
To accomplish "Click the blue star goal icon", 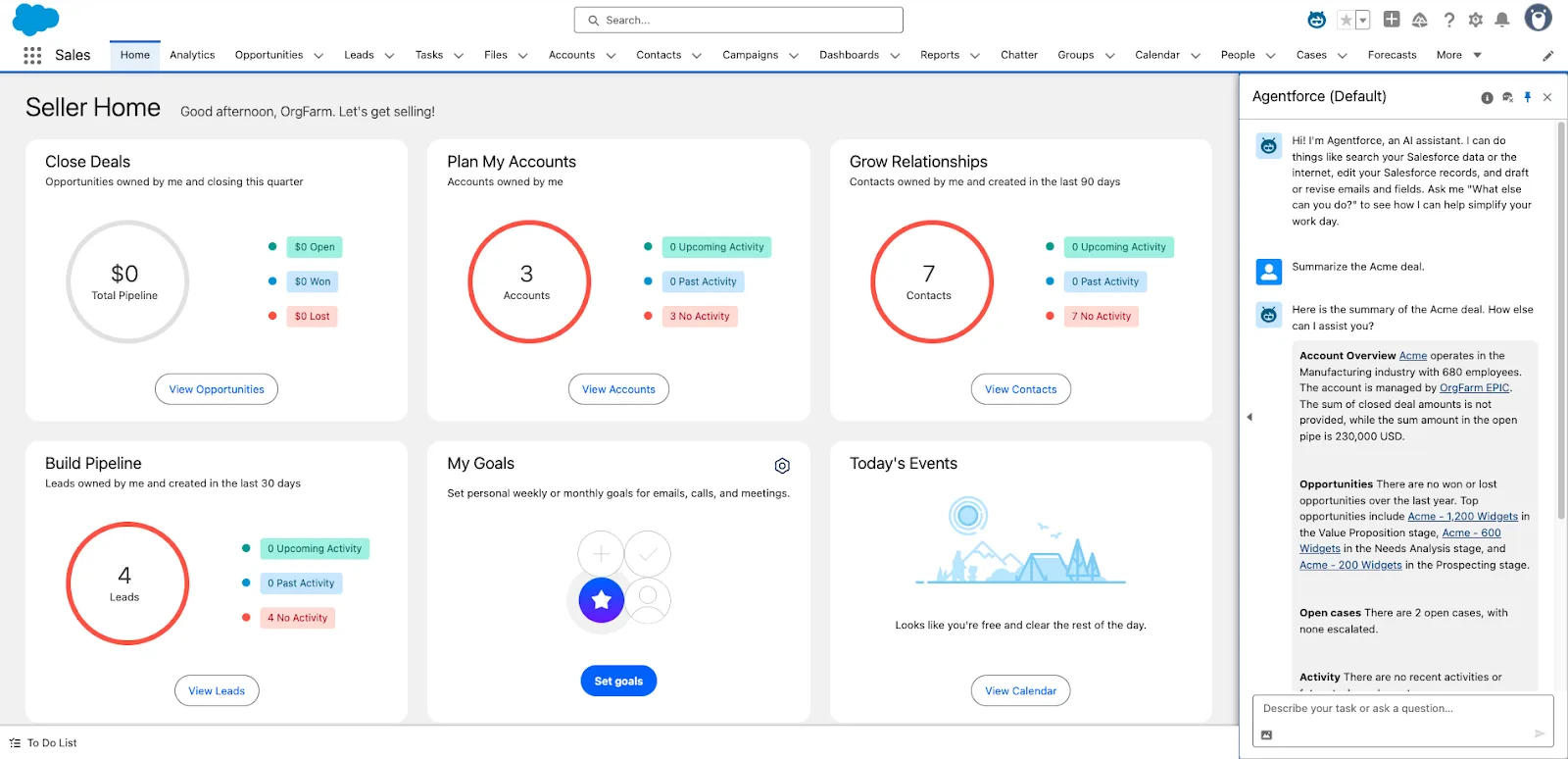I will pos(602,599).
